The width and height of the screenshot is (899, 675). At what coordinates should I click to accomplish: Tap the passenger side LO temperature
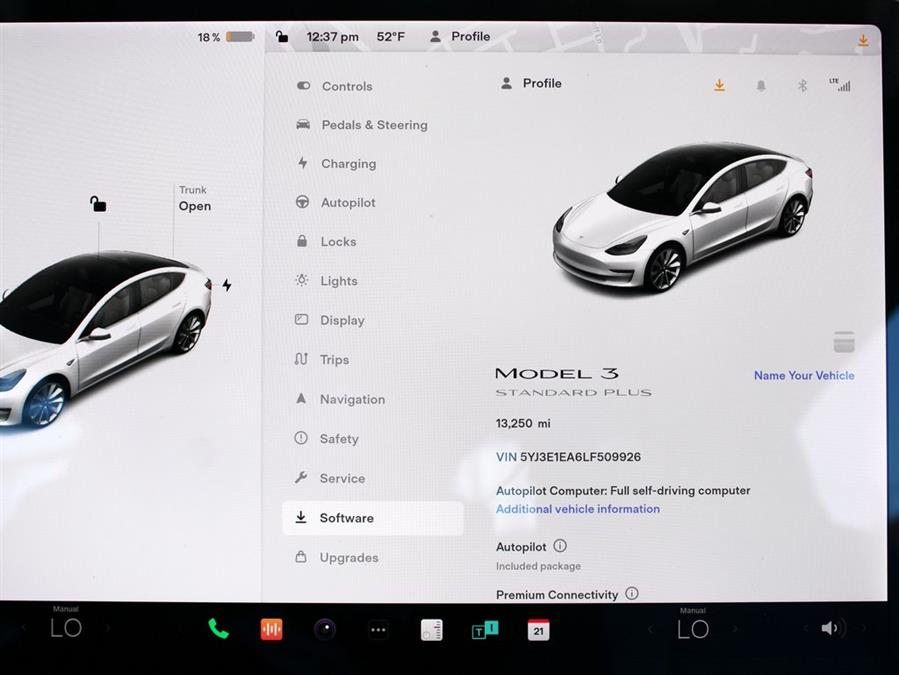point(693,630)
